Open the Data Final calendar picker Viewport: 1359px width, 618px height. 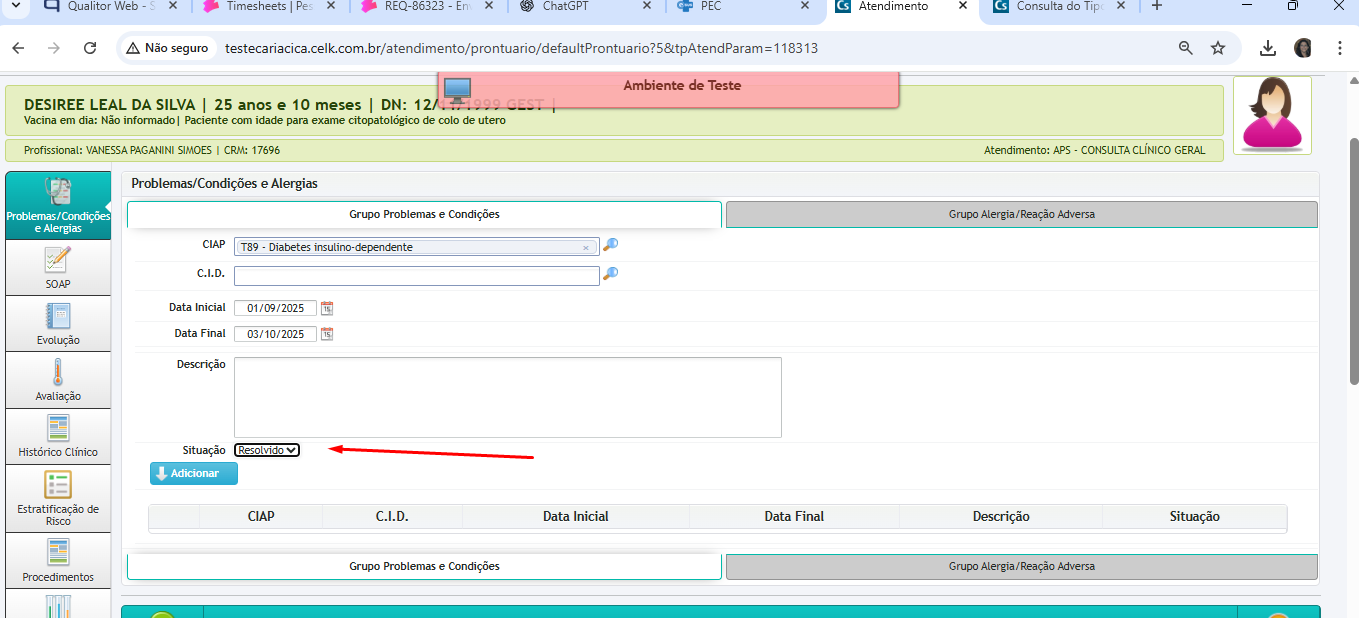[x=327, y=334]
